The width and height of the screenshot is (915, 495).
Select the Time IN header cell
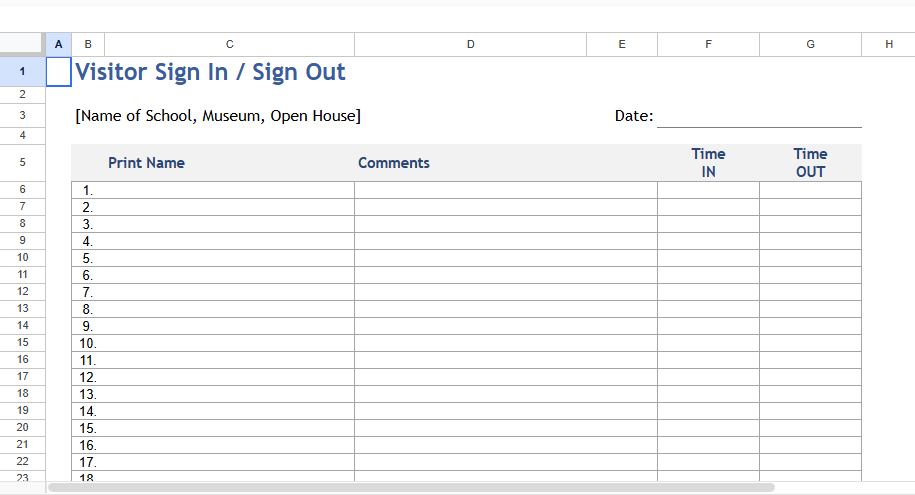point(708,163)
